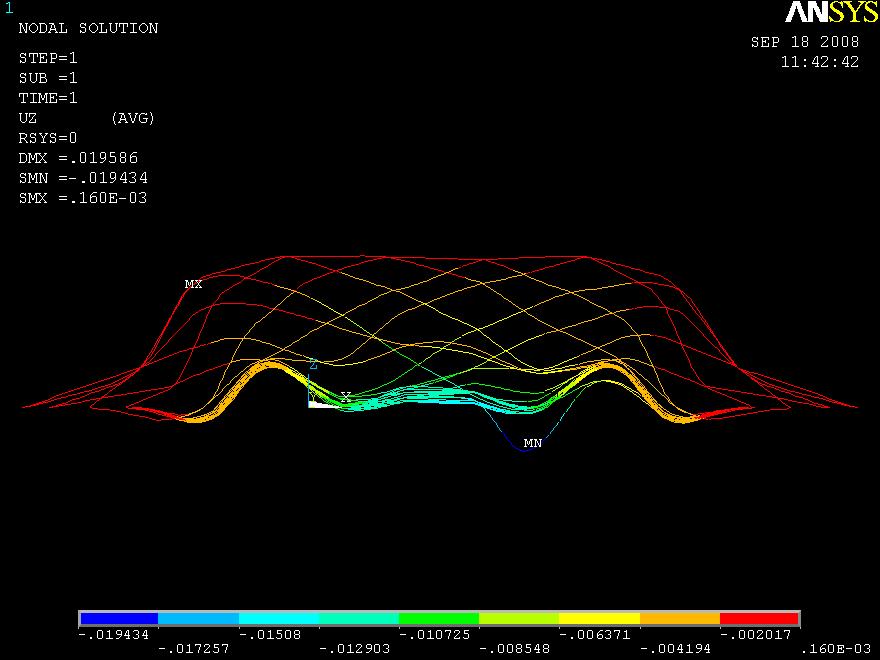Click the SMN =-.019434 value
The image size is (880, 660).
(83, 178)
